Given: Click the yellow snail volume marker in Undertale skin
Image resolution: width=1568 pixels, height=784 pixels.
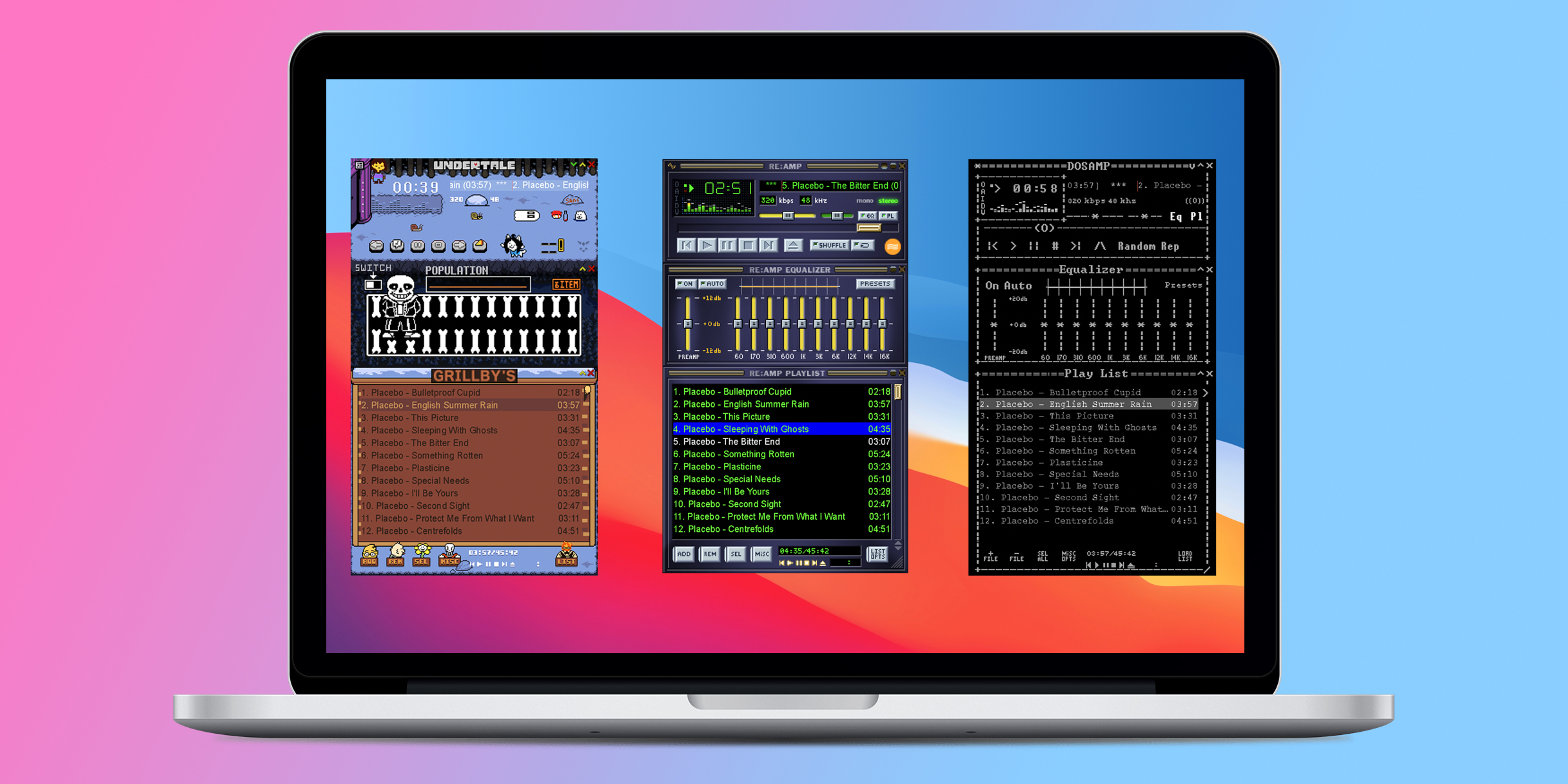Looking at the screenshot, I should tap(476, 217).
